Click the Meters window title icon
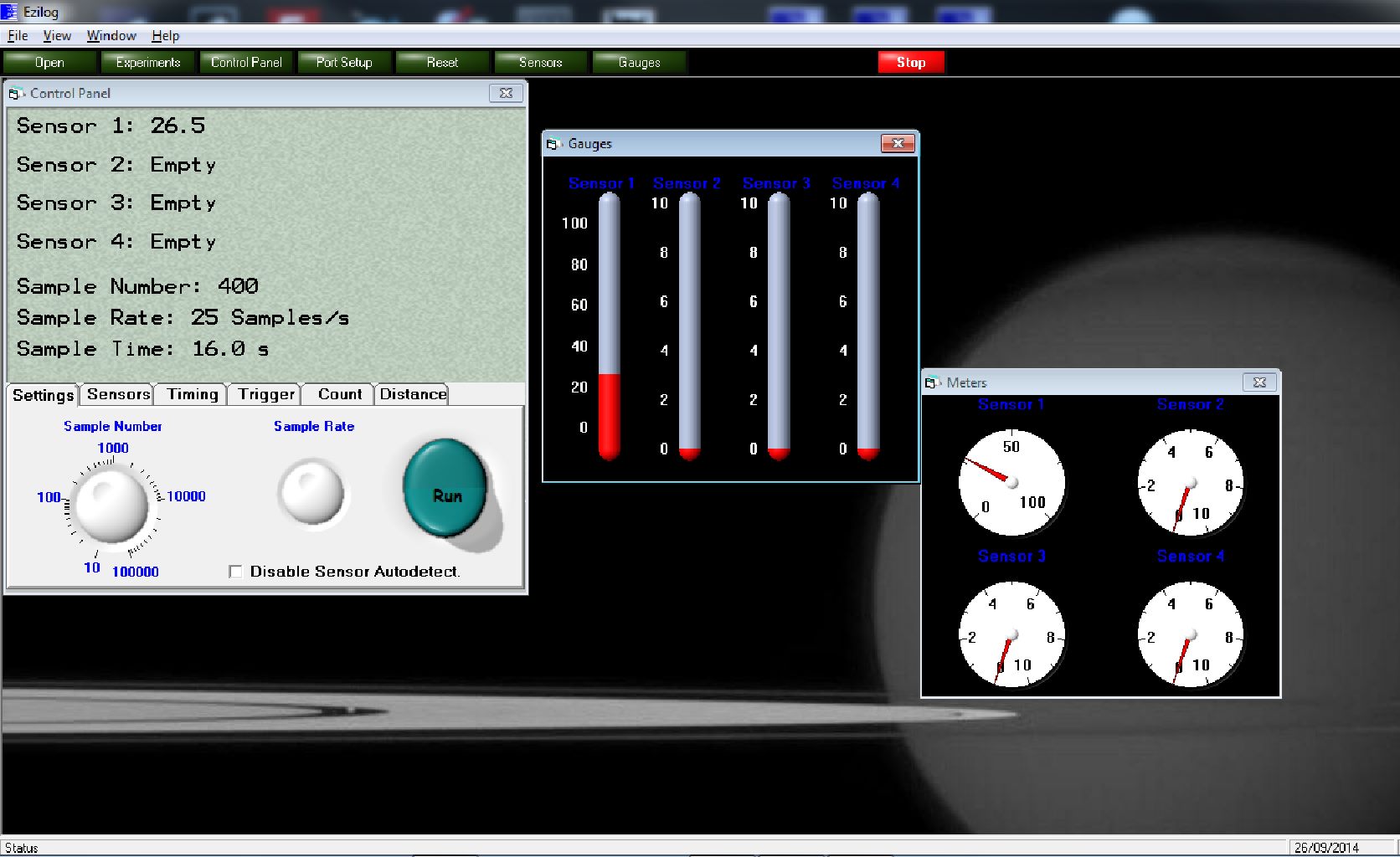Screen dimensions: 1400x857 pos(932,383)
